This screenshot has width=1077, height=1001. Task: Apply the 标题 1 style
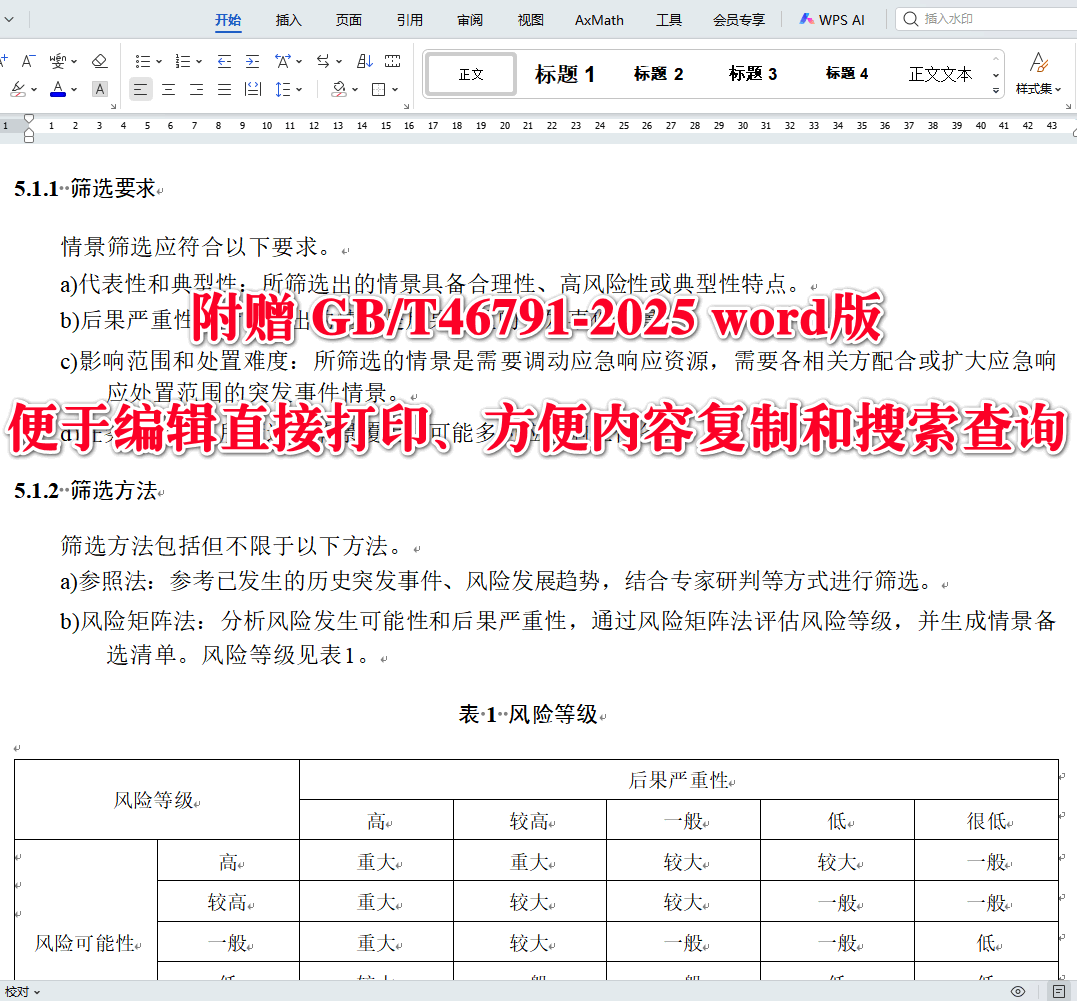pyautogui.click(x=565, y=73)
